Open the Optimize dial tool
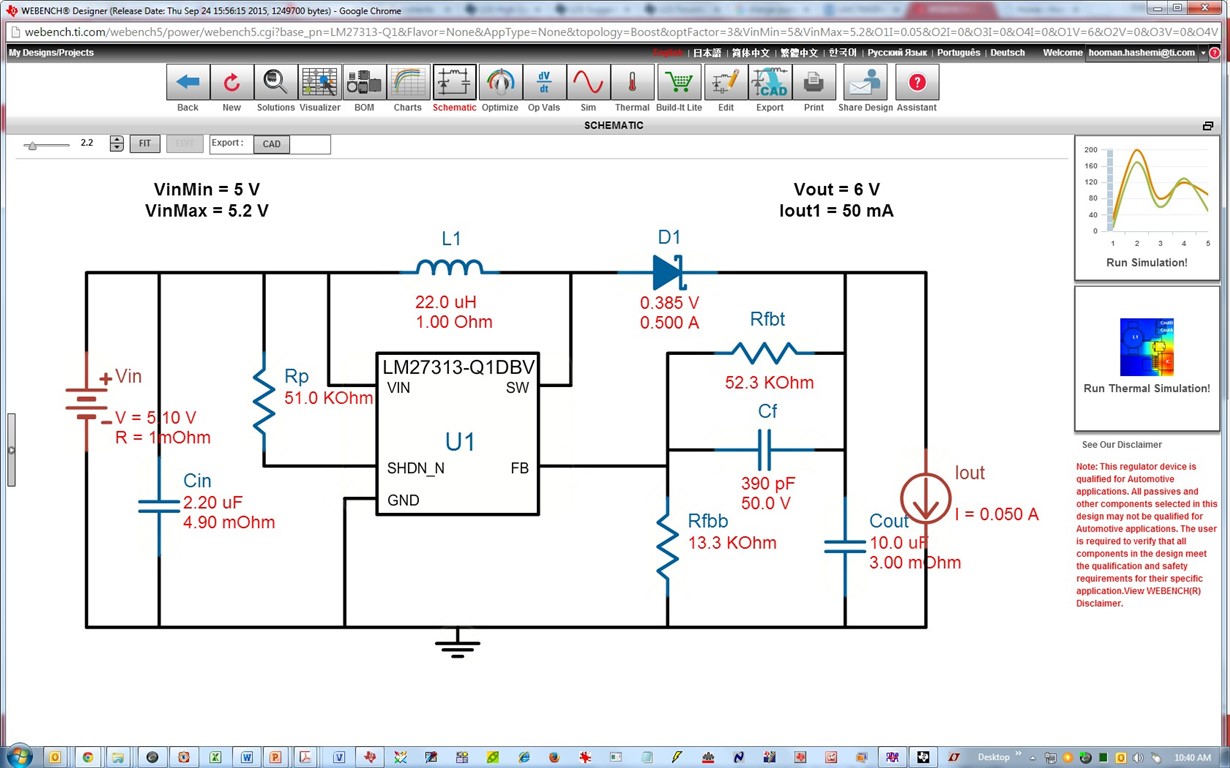Screen dimensions: 1230x768 pos(499,82)
